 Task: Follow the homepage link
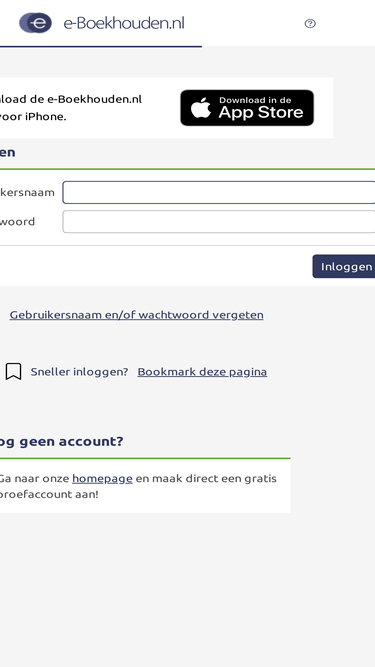coord(102,479)
